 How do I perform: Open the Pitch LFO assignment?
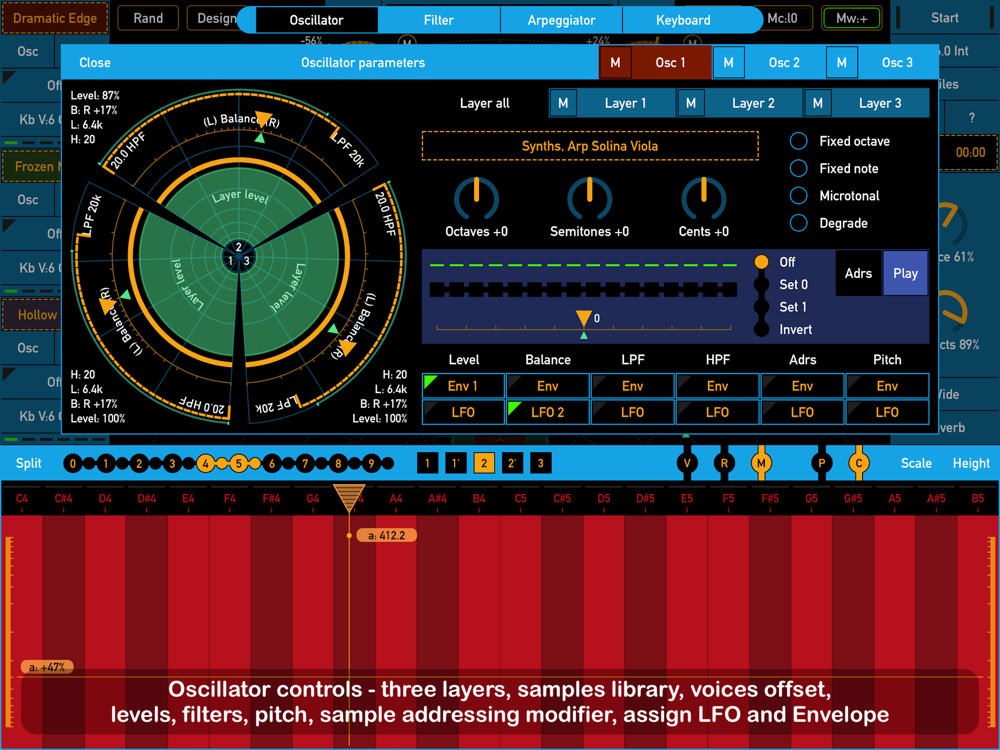[x=887, y=412]
